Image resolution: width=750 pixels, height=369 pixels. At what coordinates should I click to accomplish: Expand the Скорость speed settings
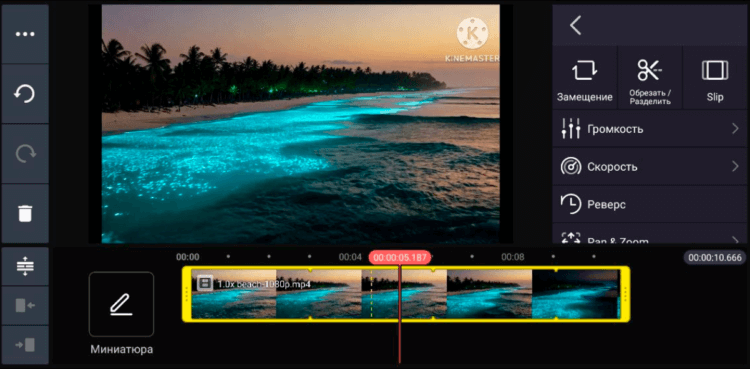[x=650, y=167]
